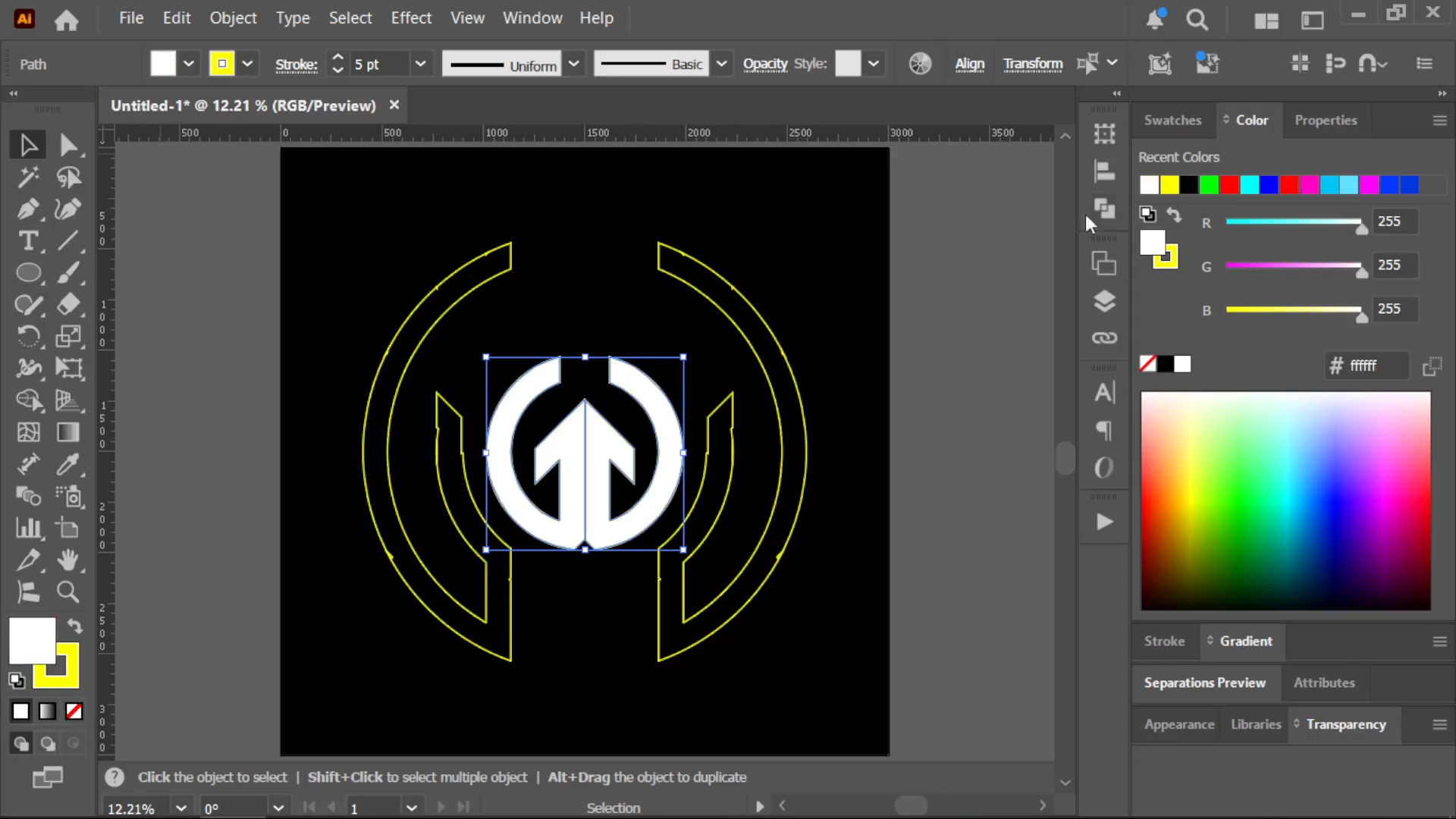
Task: Open artboard number dropdown
Action: (x=412, y=808)
